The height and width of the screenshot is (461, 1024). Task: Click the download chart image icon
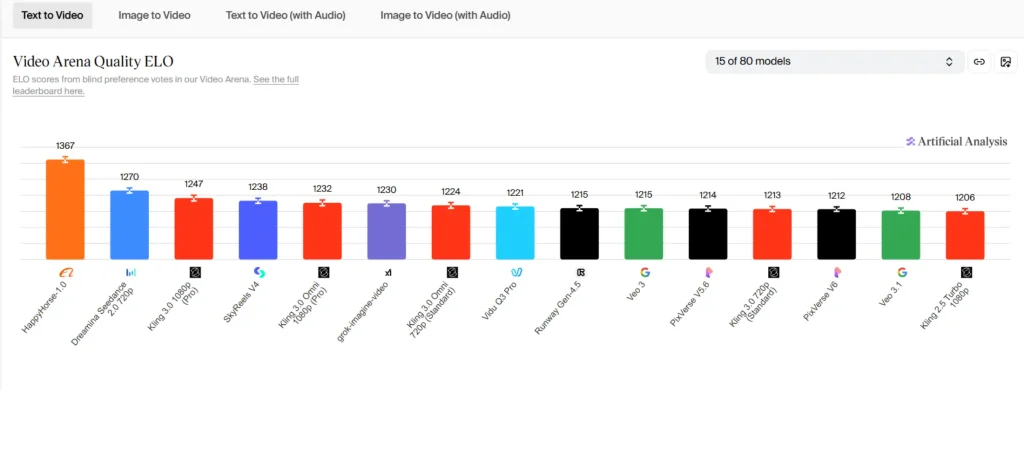[x=1006, y=62]
